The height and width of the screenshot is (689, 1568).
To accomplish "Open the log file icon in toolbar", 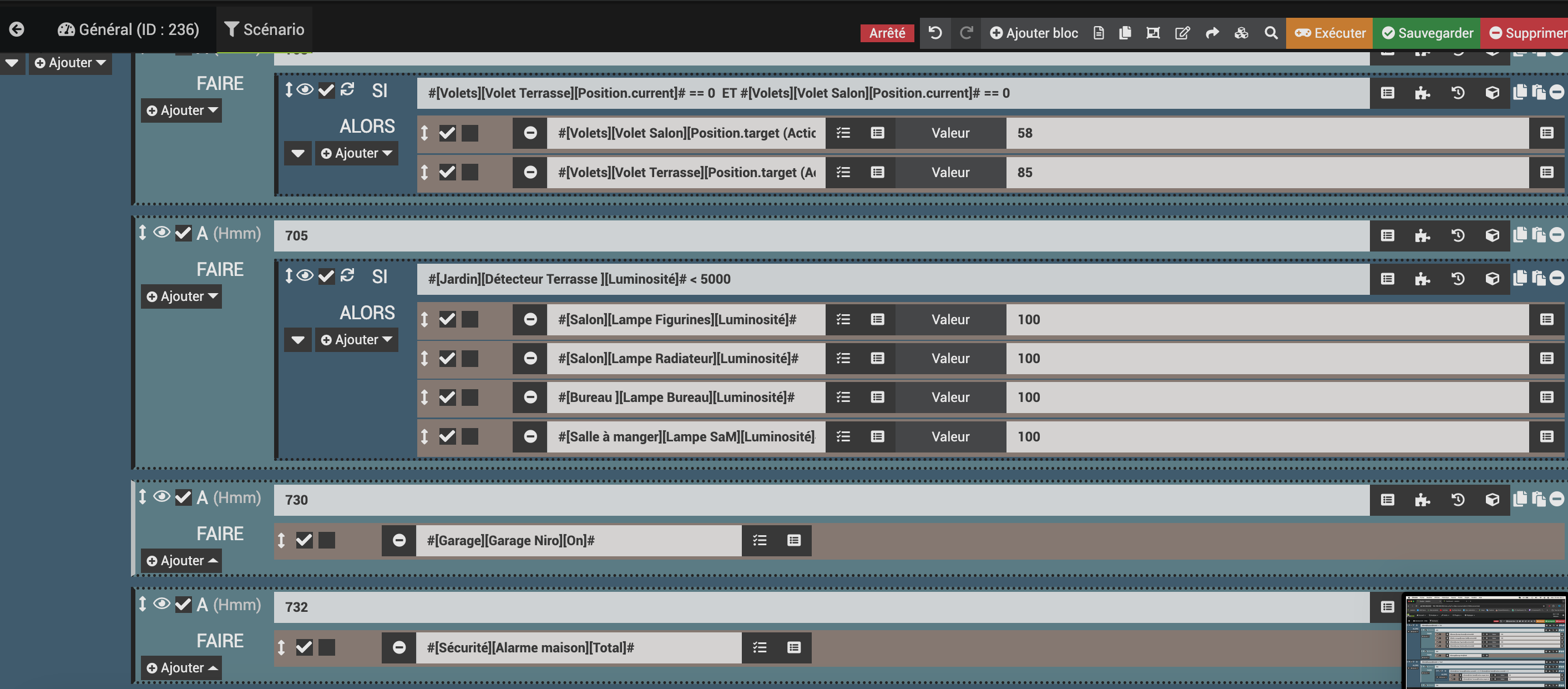I will (1098, 33).
